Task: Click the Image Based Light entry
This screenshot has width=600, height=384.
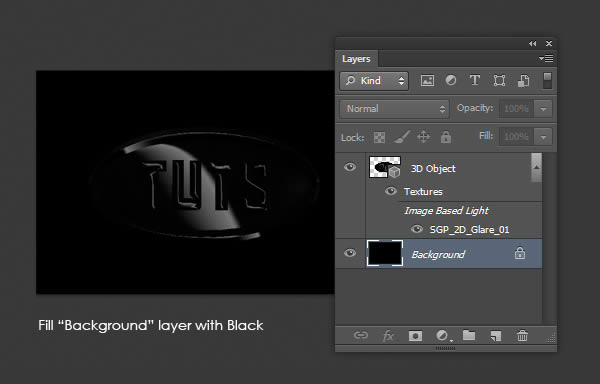Action: coord(446,211)
